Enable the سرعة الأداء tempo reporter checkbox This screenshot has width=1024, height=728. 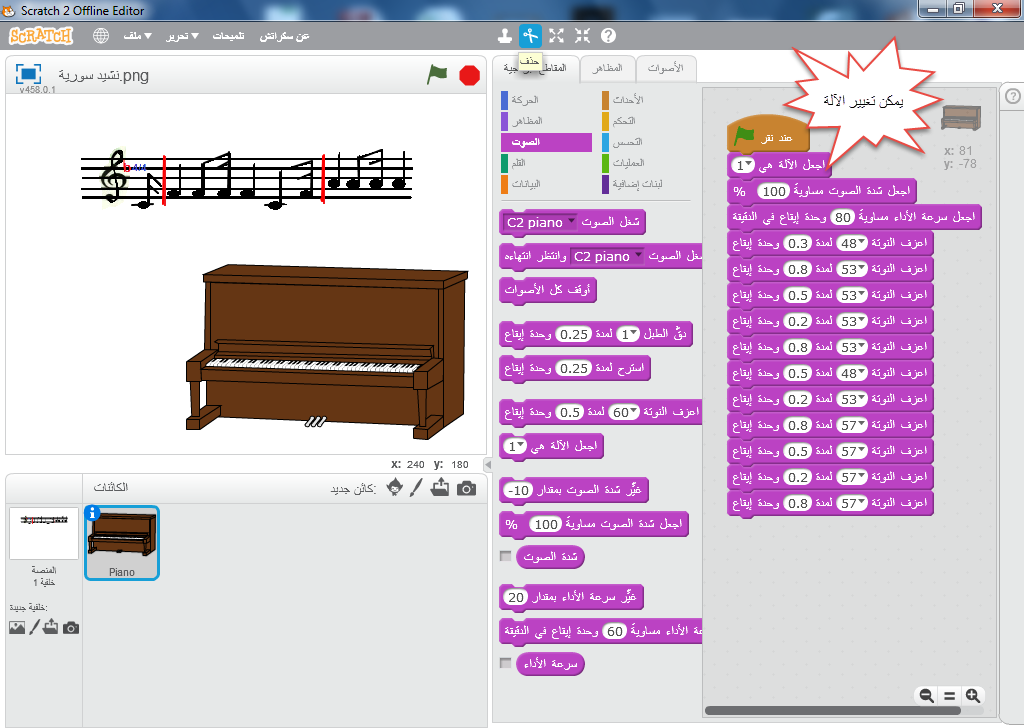pos(505,663)
